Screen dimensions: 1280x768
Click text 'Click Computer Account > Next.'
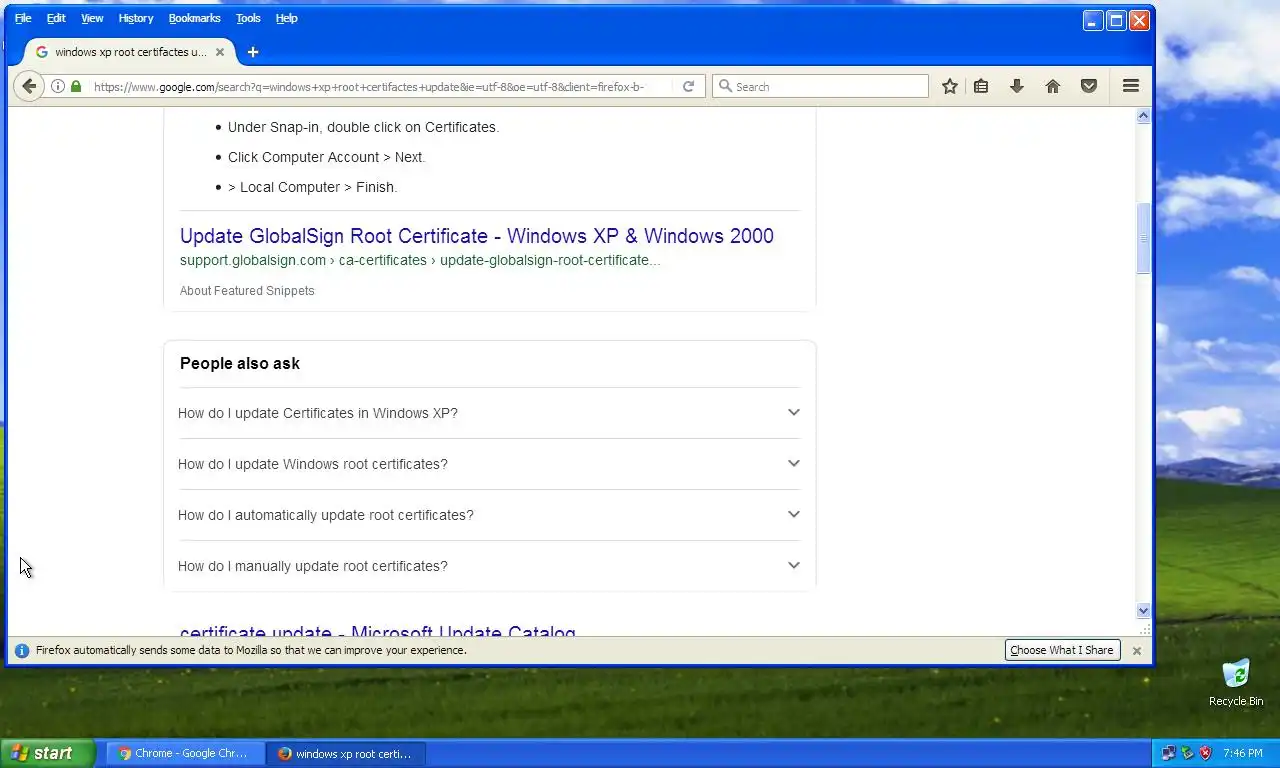[327, 157]
